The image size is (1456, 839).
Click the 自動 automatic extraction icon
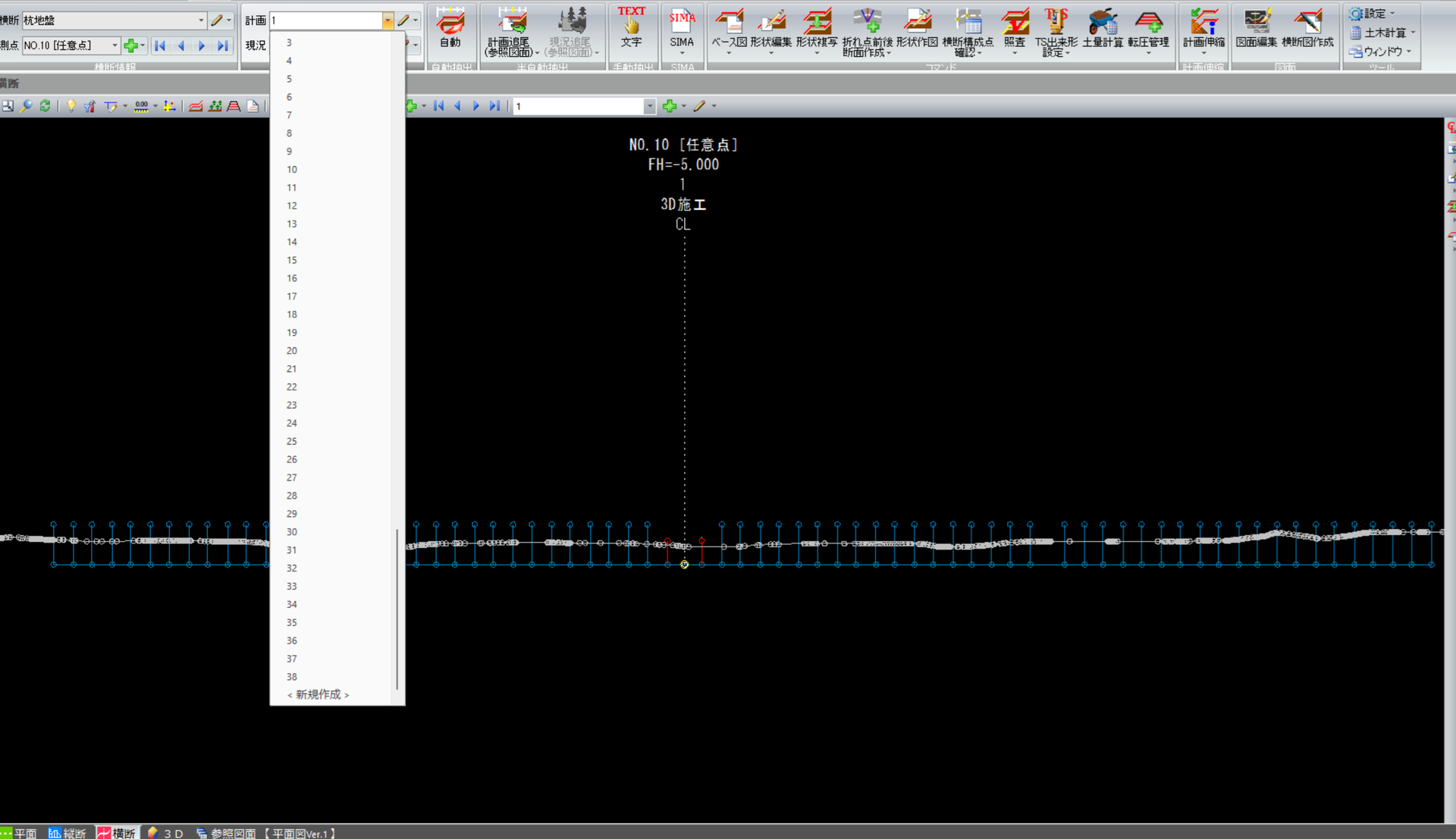[x=450, y=29]
